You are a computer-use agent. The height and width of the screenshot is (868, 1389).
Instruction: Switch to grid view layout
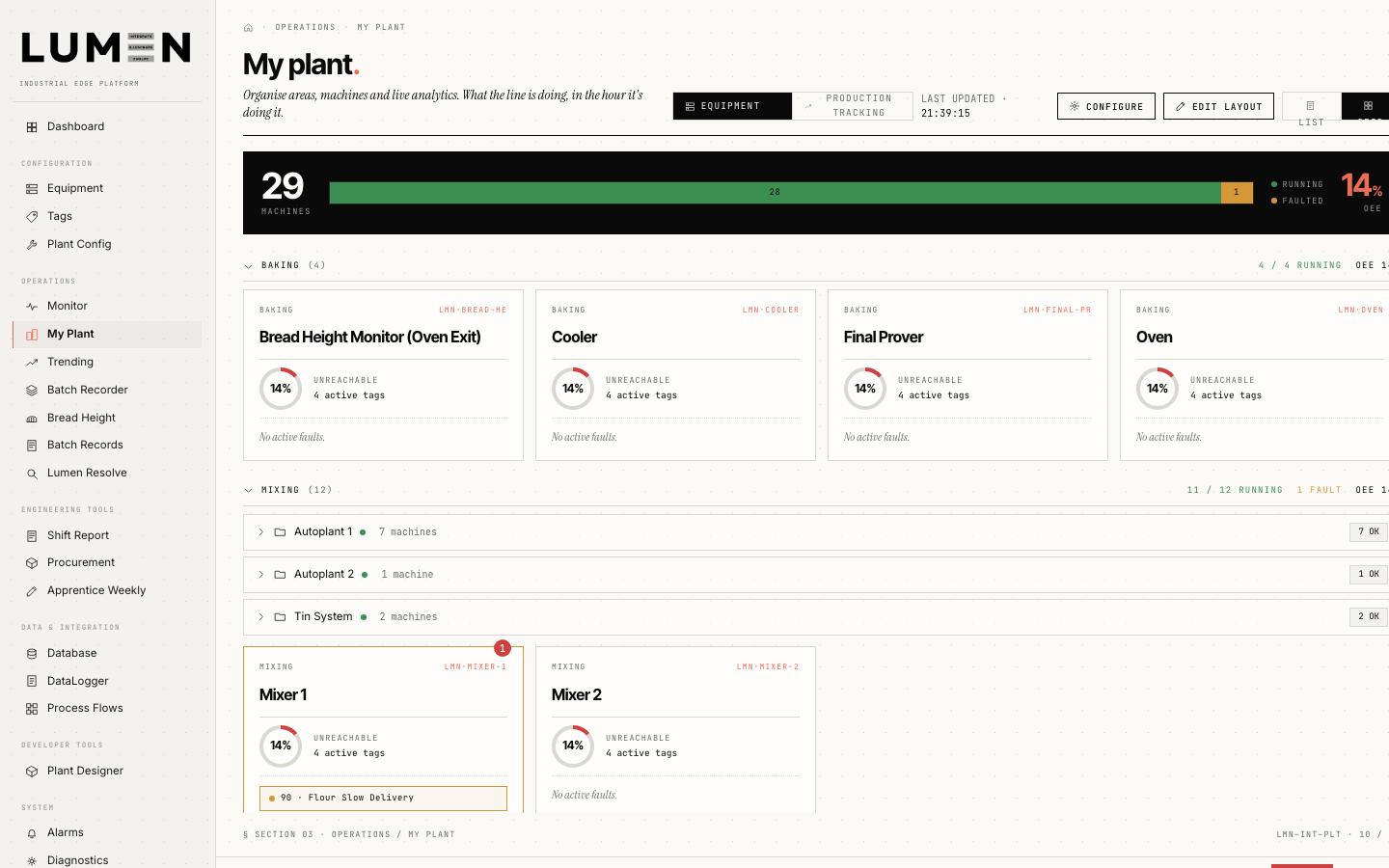(x=1367, y=106)
